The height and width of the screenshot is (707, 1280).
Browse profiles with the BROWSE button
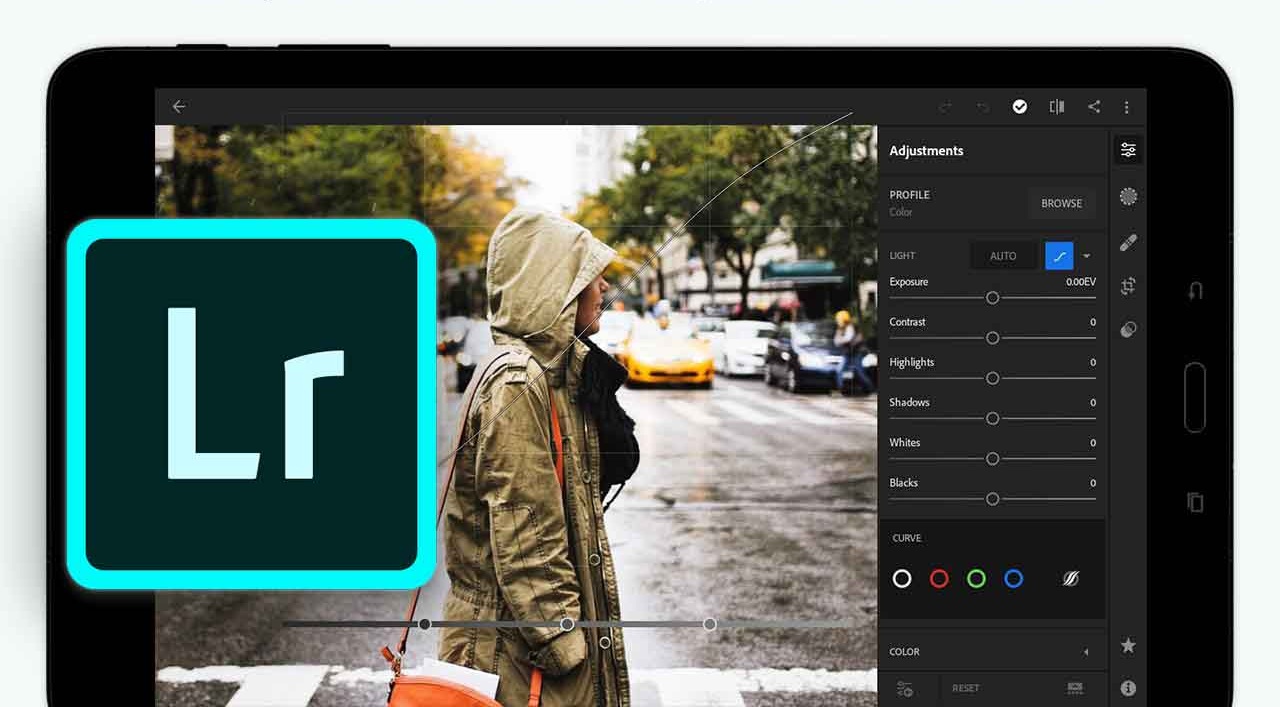[x=1062, y=203]
